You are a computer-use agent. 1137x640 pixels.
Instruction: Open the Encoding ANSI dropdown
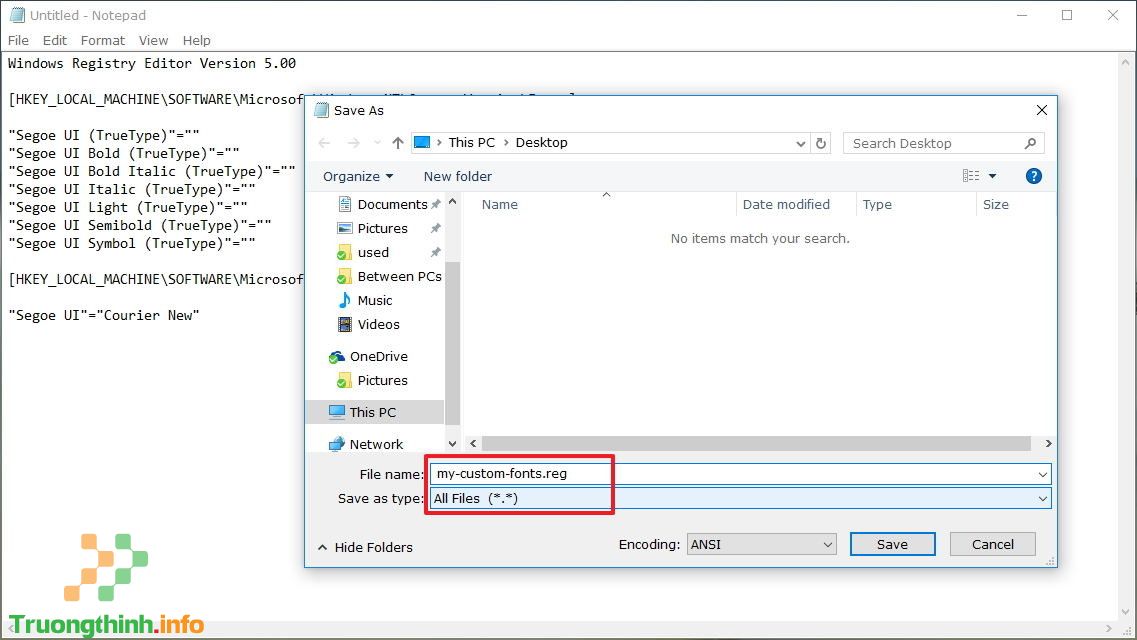(x=761, y=544)
